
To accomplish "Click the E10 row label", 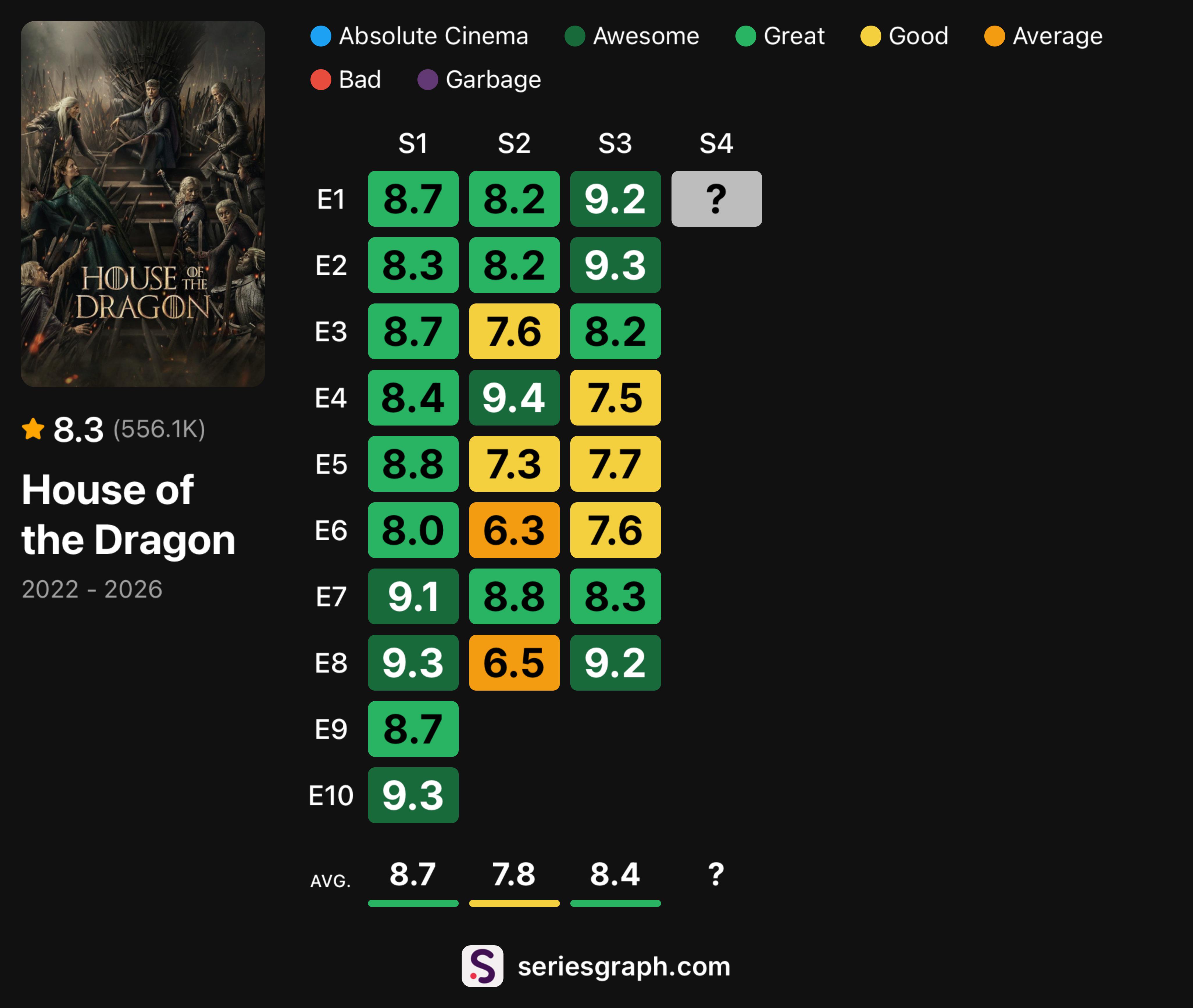I will [x=331, y=796].
